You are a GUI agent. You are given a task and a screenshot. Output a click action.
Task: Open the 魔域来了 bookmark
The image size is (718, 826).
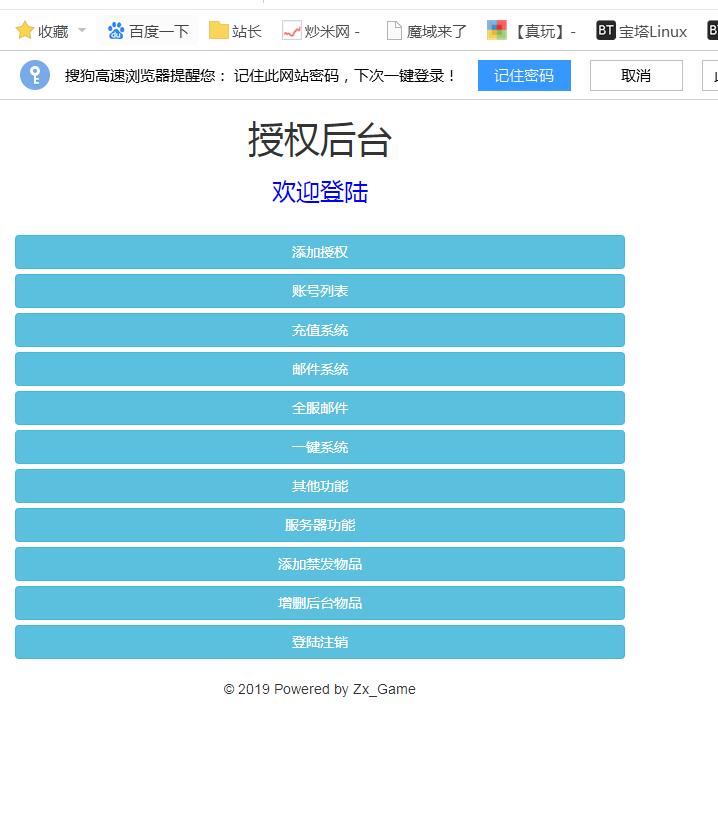(x=426, y=31)
